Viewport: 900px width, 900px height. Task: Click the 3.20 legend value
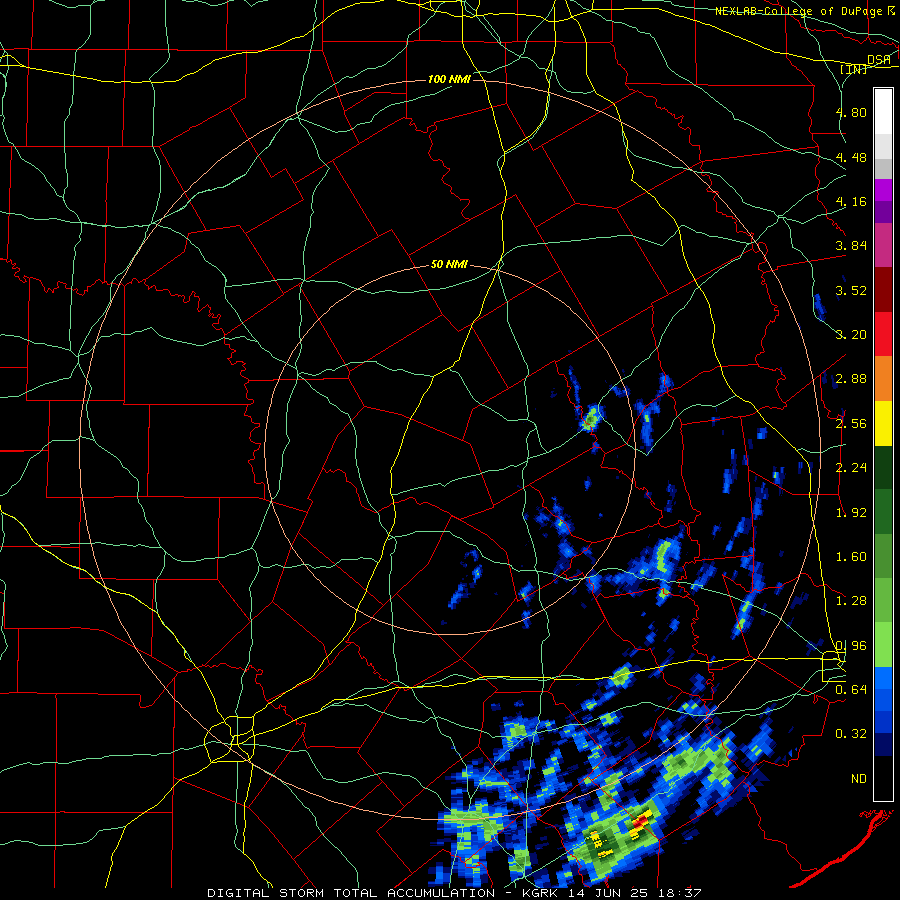[x=851, y=335]
